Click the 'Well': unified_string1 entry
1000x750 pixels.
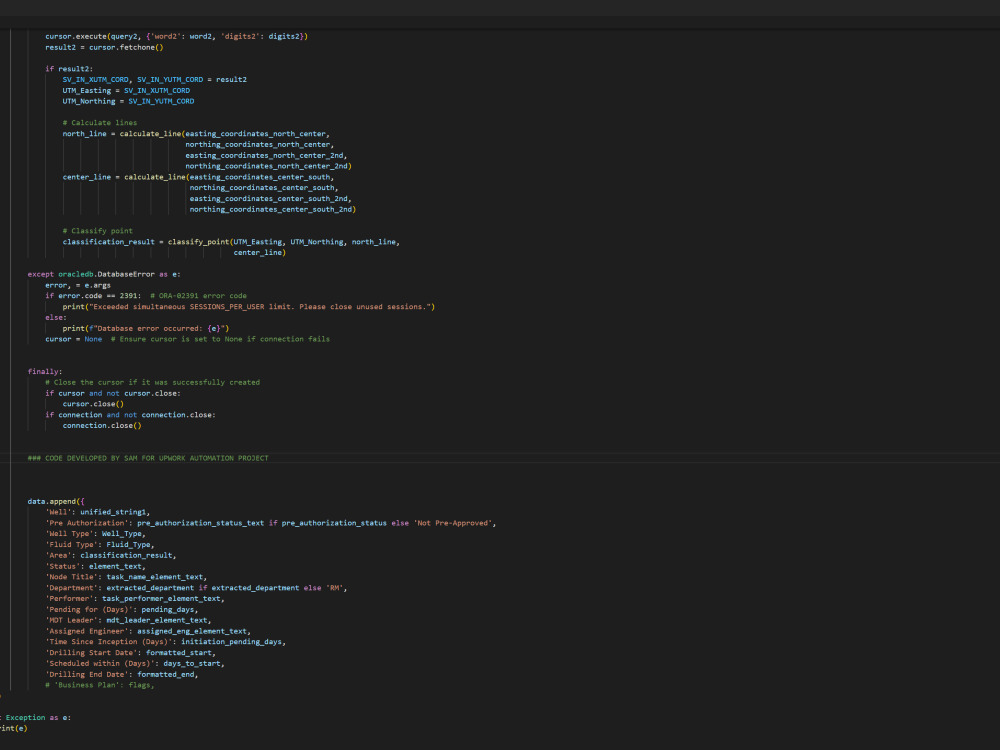[x=98, y=512]
